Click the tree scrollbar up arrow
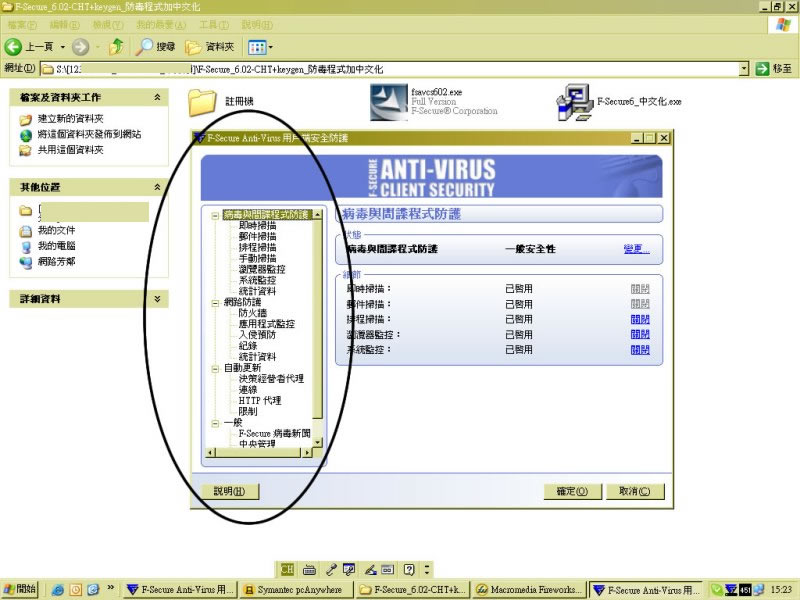 tap(317, 215)
